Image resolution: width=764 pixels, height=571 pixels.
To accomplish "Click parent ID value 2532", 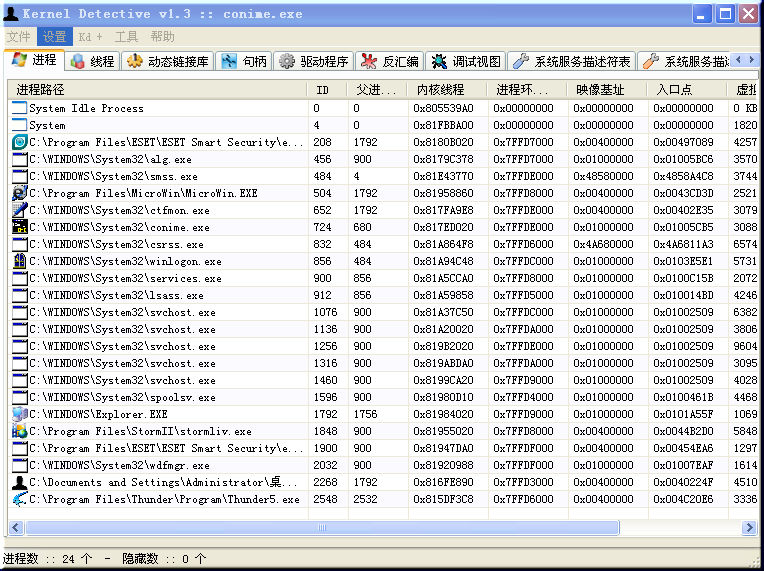I will [365, 499].
